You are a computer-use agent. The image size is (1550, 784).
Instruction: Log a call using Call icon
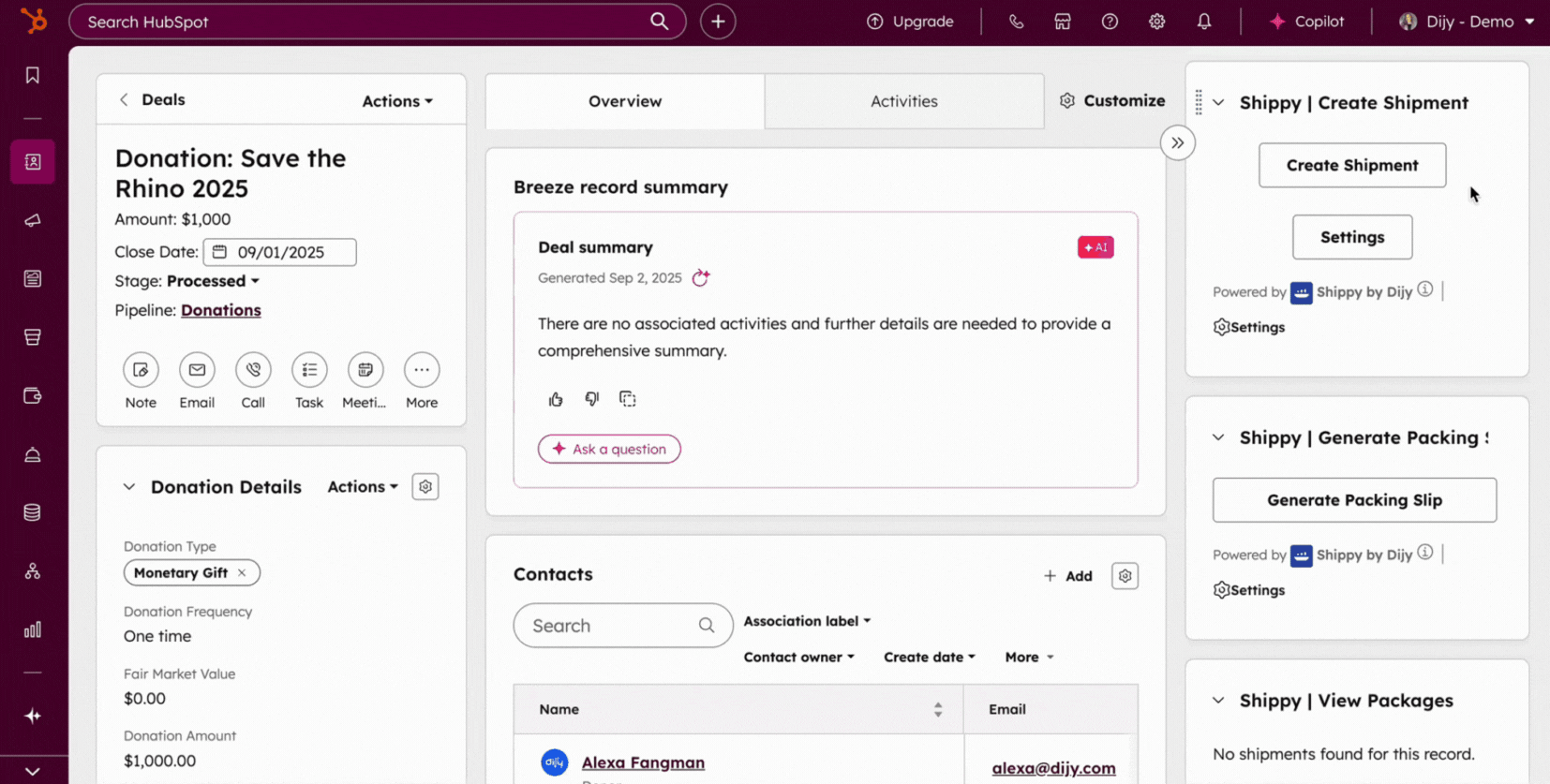click(253, 370)
